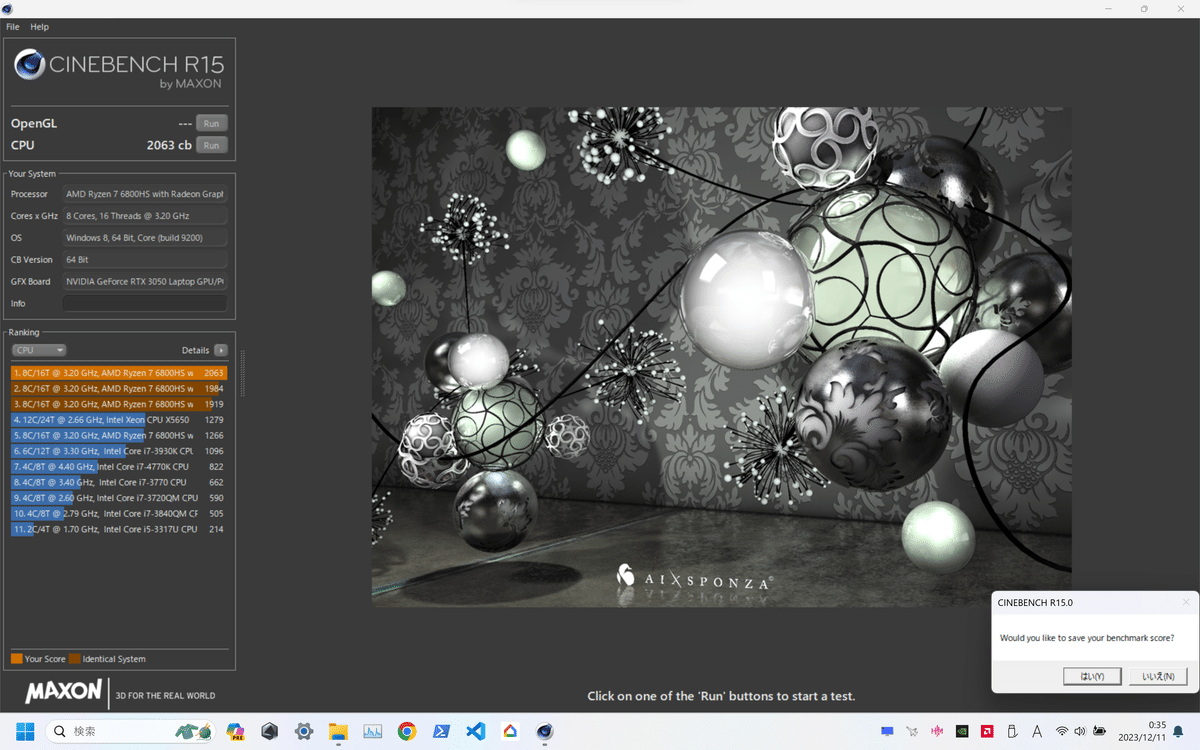This screenshot has height=750, width=1200.
Task: Click はい(Y) to save the benchmark score
Action: 1092,676
